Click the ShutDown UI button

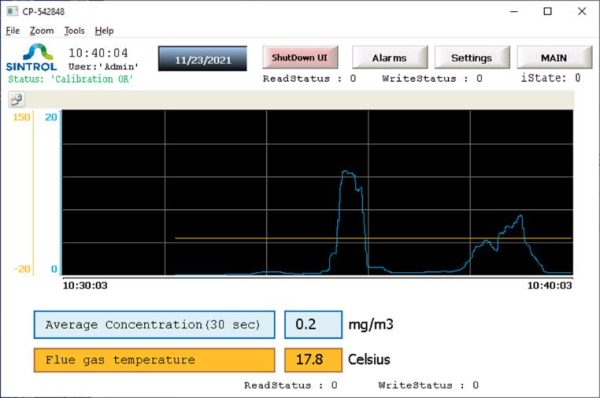[300, 57]
